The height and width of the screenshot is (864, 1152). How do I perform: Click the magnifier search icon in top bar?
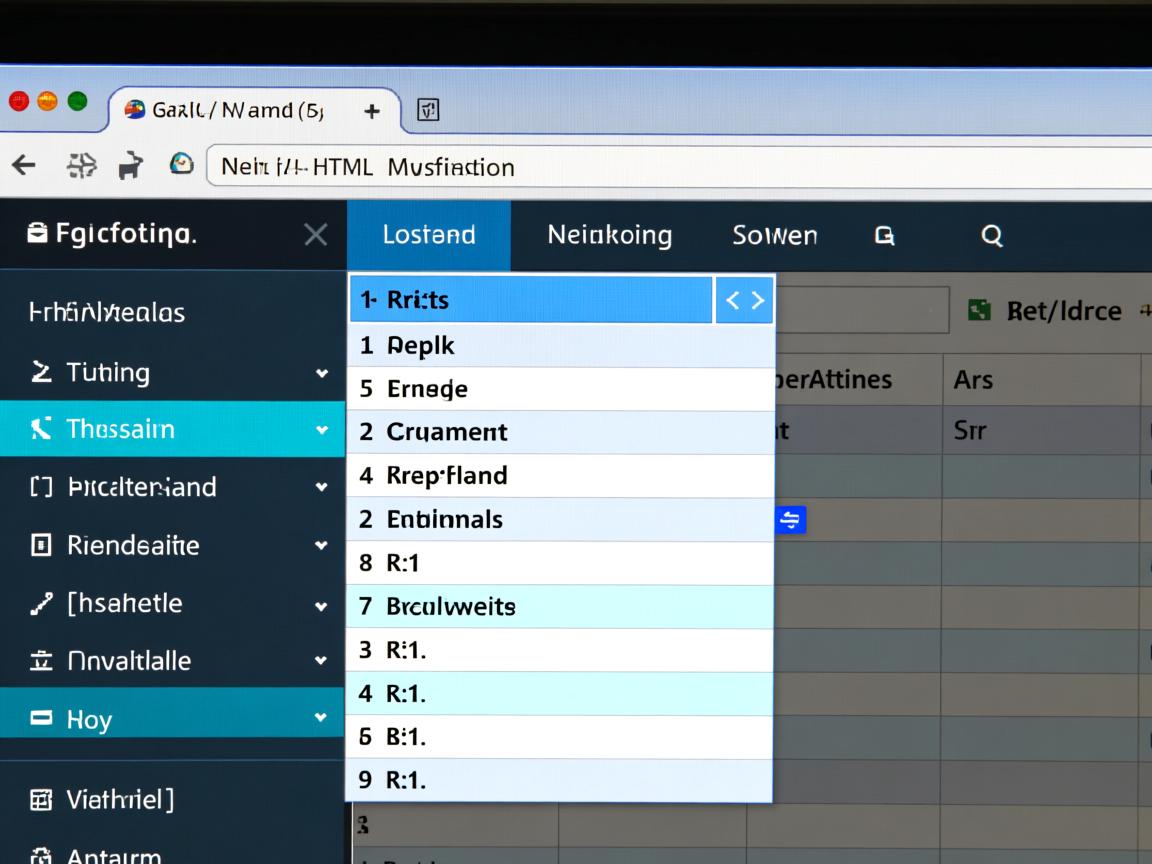[x=991, y=236]
